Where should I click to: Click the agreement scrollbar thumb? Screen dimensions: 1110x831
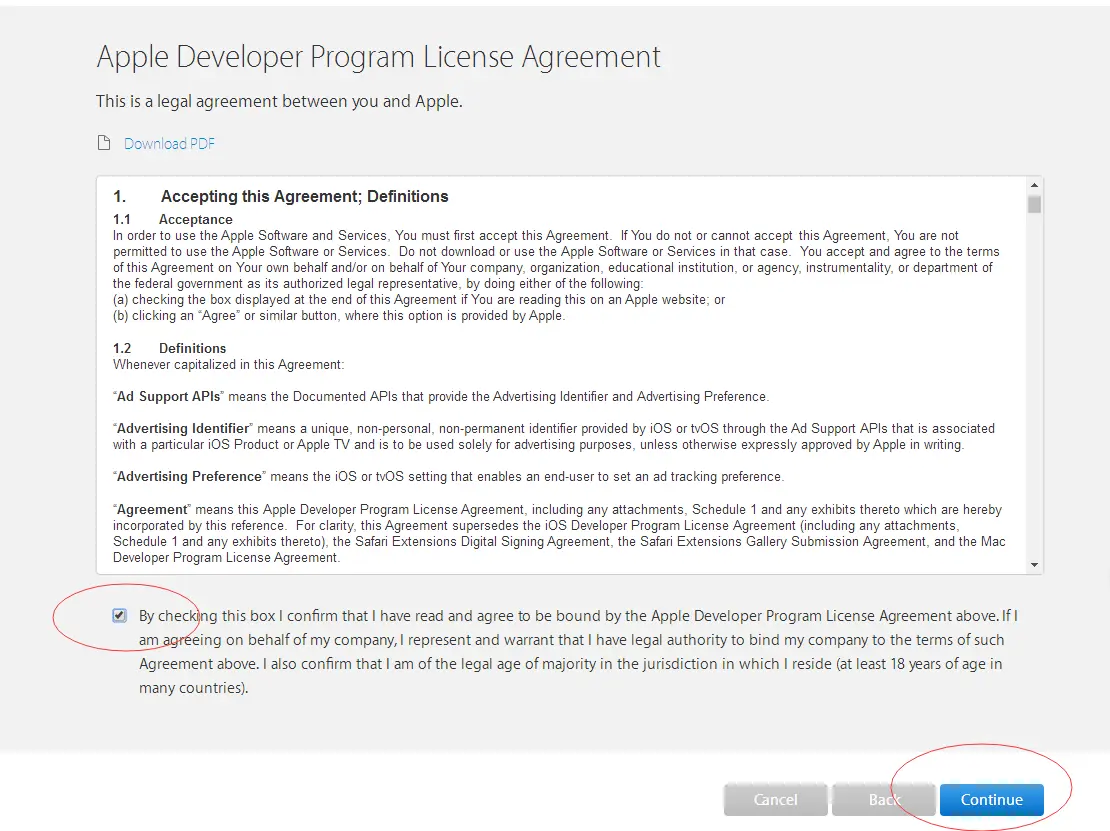[x=1034, y=205]
